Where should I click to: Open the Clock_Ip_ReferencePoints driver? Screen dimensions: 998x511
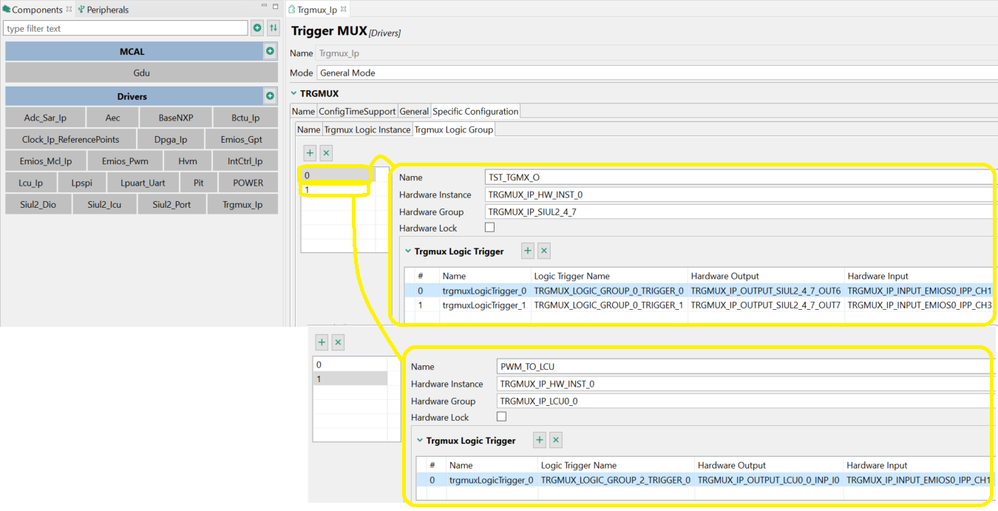point(70,139)
